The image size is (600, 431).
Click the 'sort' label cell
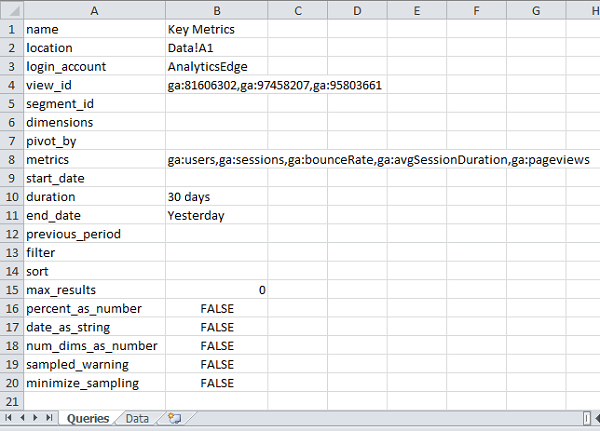click(95, 271)
